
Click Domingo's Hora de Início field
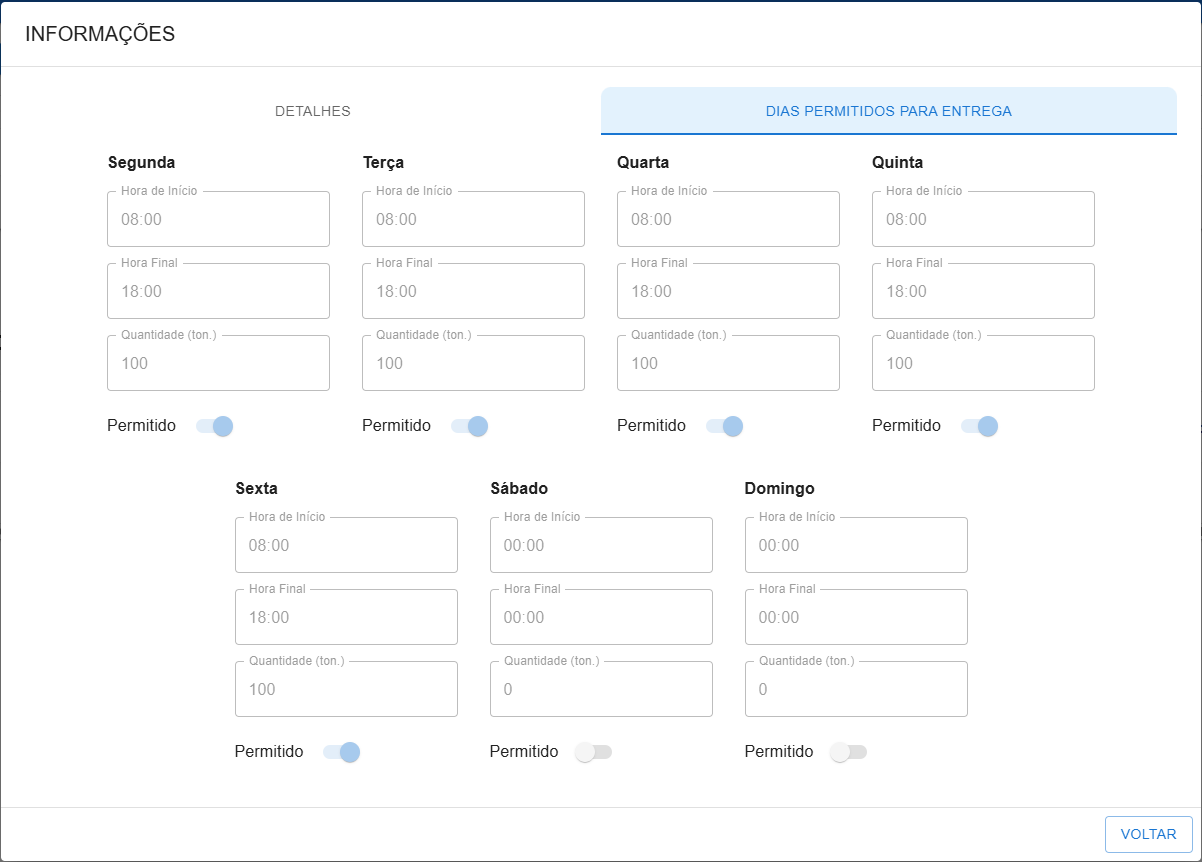tap(856, 545)
